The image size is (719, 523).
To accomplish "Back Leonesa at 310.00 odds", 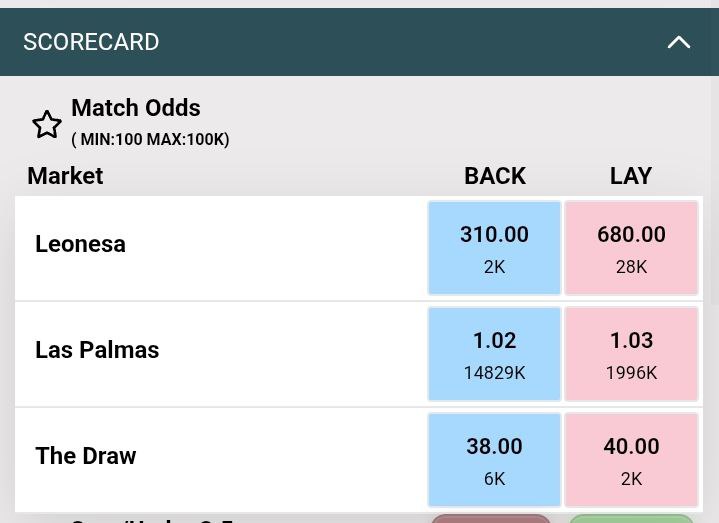I will [494, 248].
